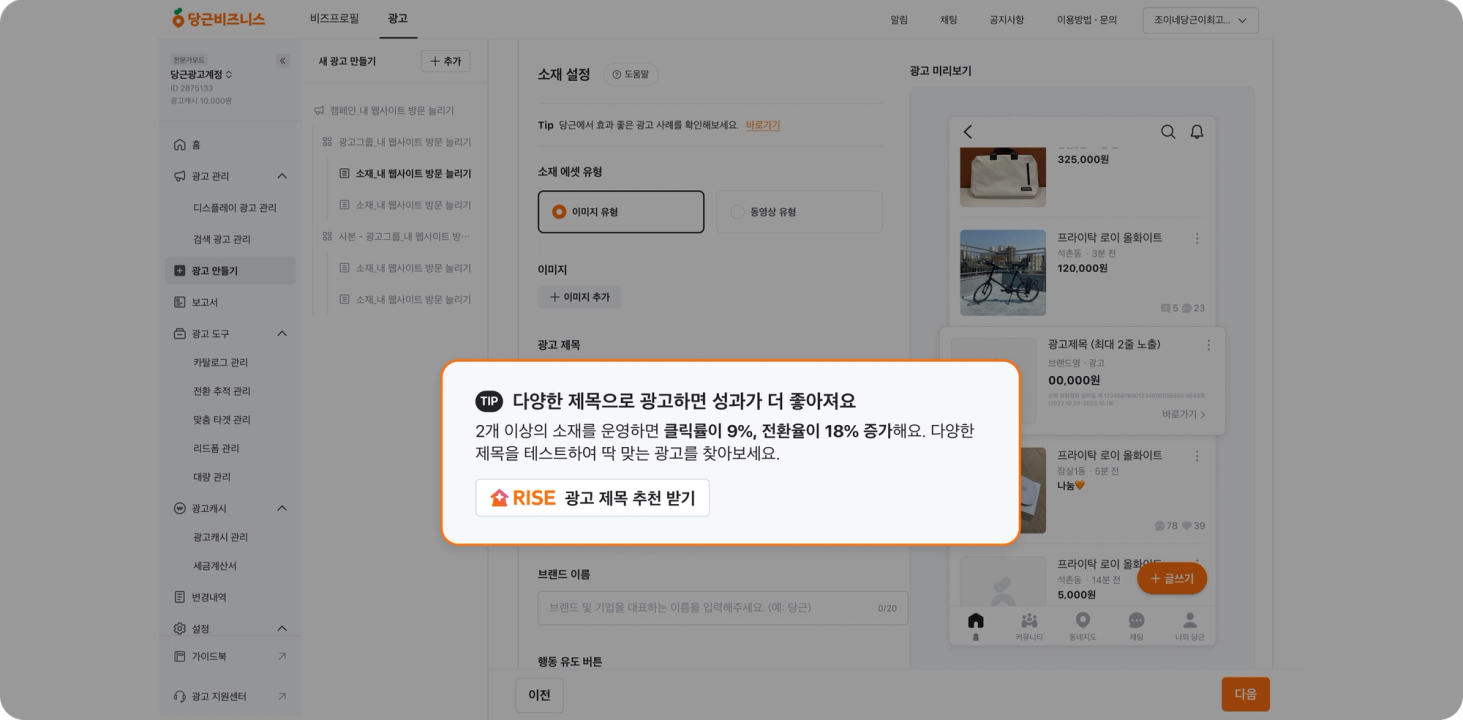Click 바로가기 in ad preview card

[x=1184, y=414]
